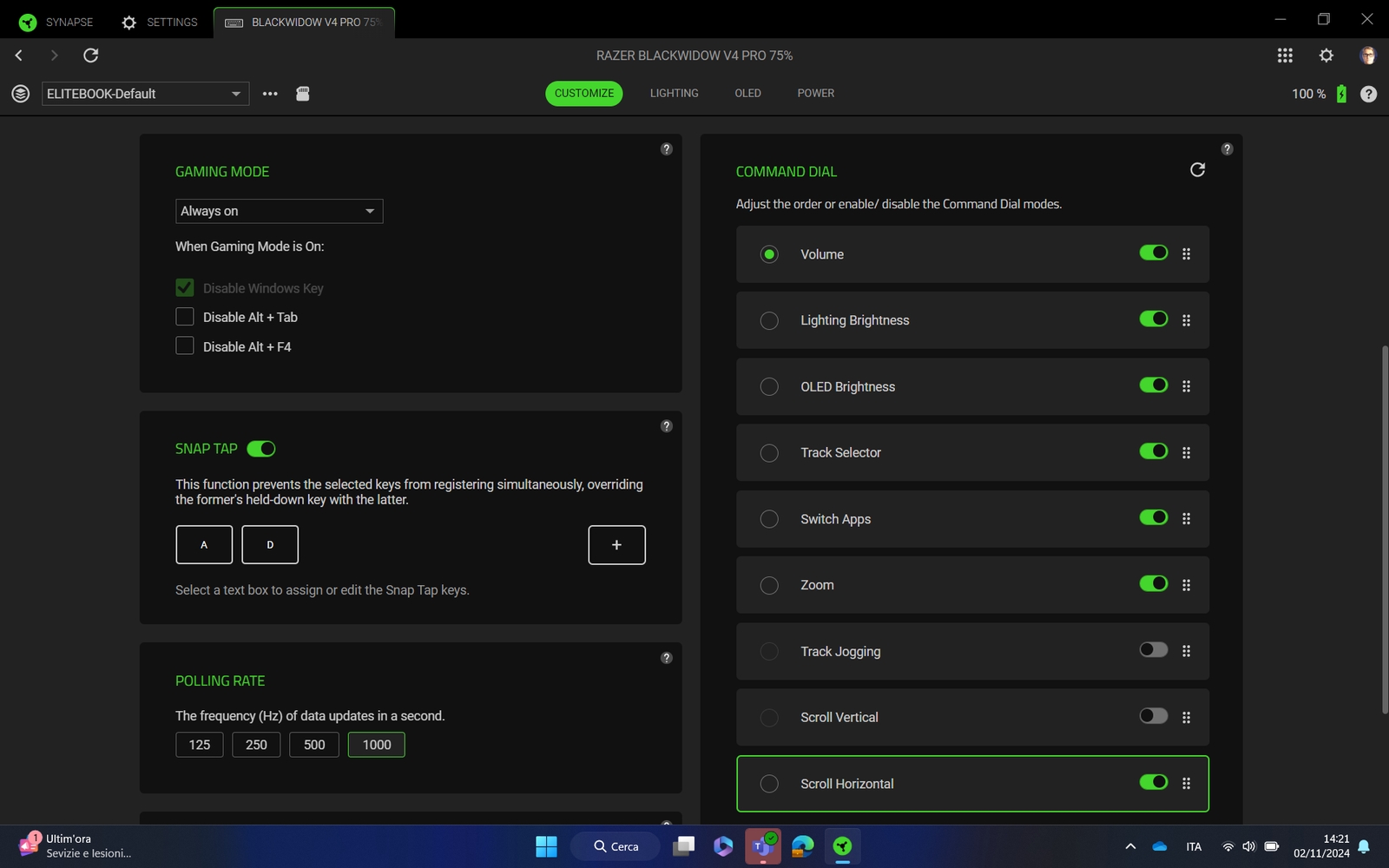Click the profile layers icon beside profile name
Image resolution: width=1389 pixels, height=868 pixels.
click(x=20, y=94)
